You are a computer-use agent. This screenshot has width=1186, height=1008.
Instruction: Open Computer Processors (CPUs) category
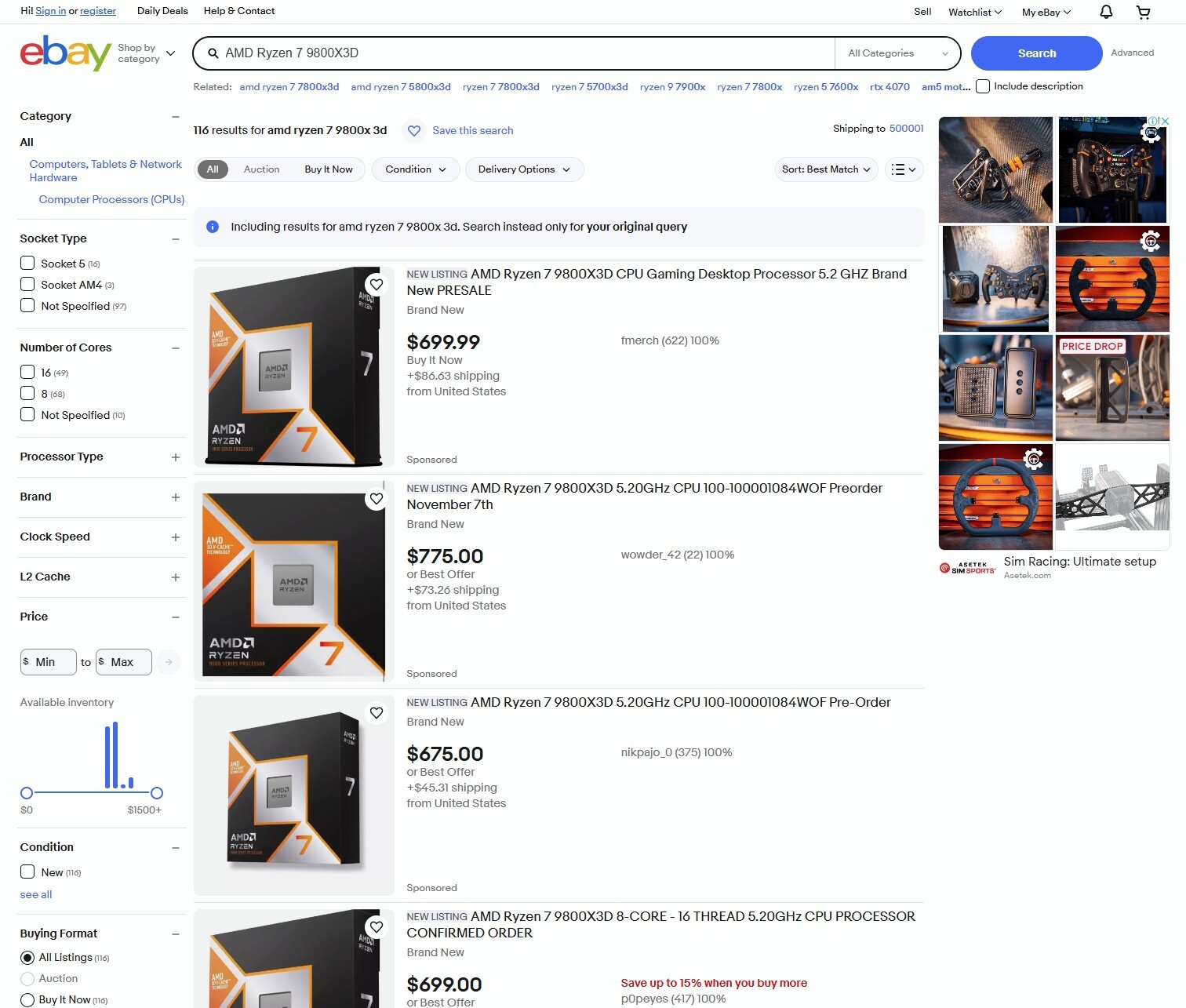point(111,200)
